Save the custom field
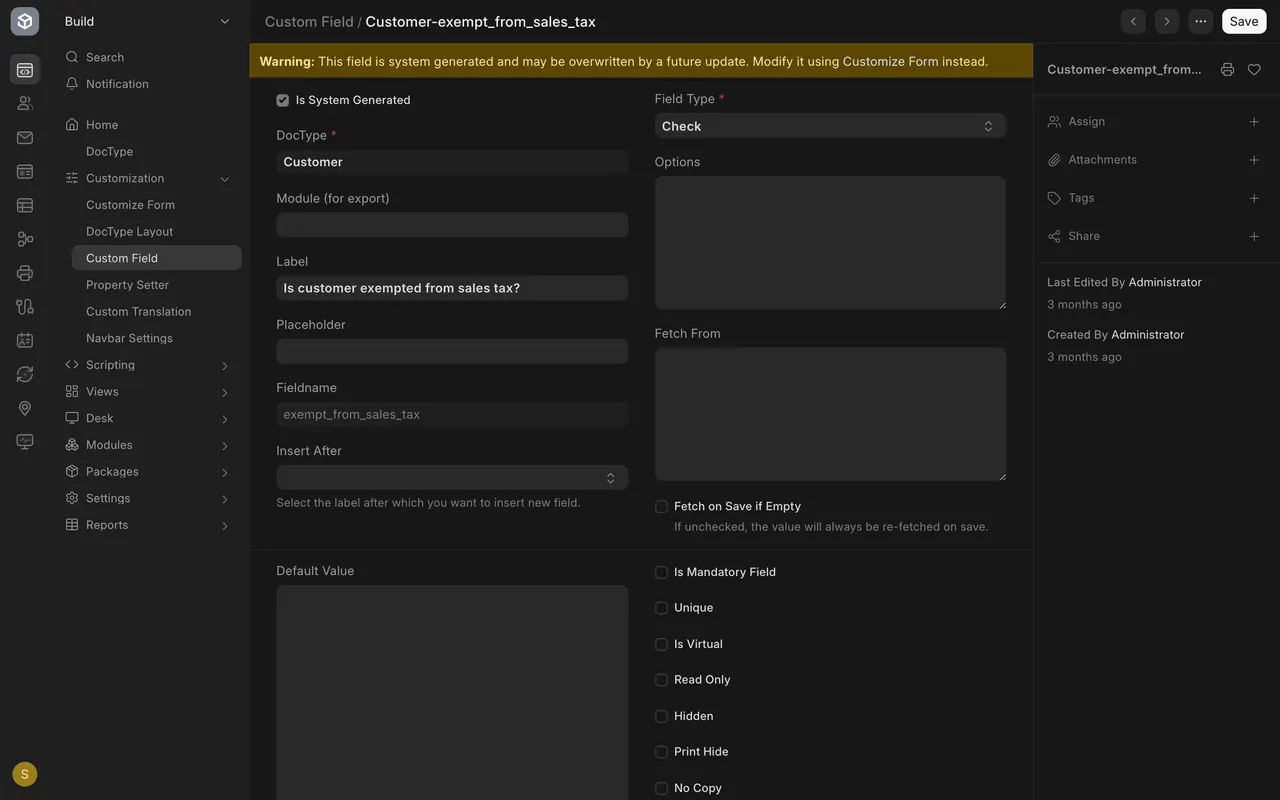This screenshot has height=800, width=1280. pyautogui.click(x=1244, y=21)
